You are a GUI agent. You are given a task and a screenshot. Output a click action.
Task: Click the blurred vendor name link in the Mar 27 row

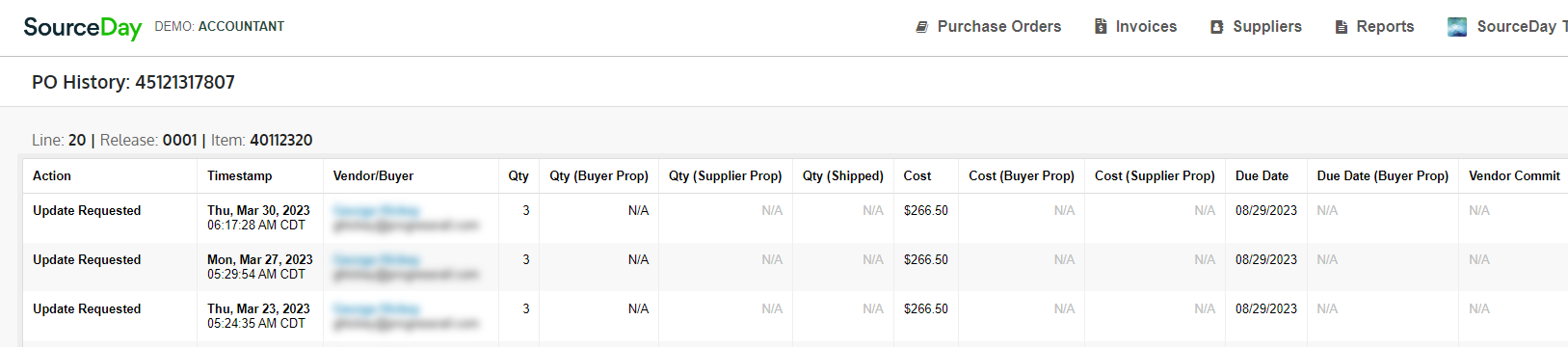pos(376,259)
